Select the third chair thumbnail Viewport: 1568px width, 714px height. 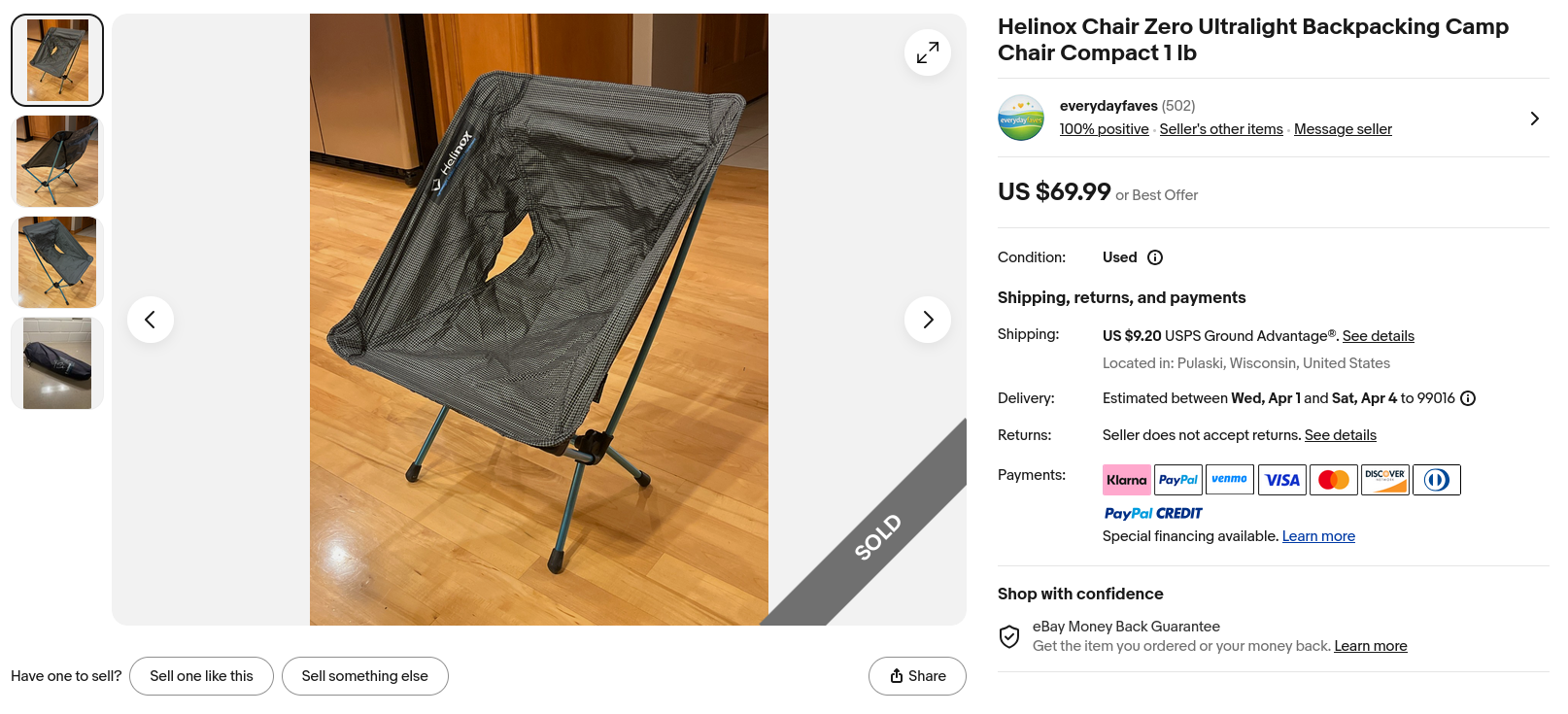[57, 262]
